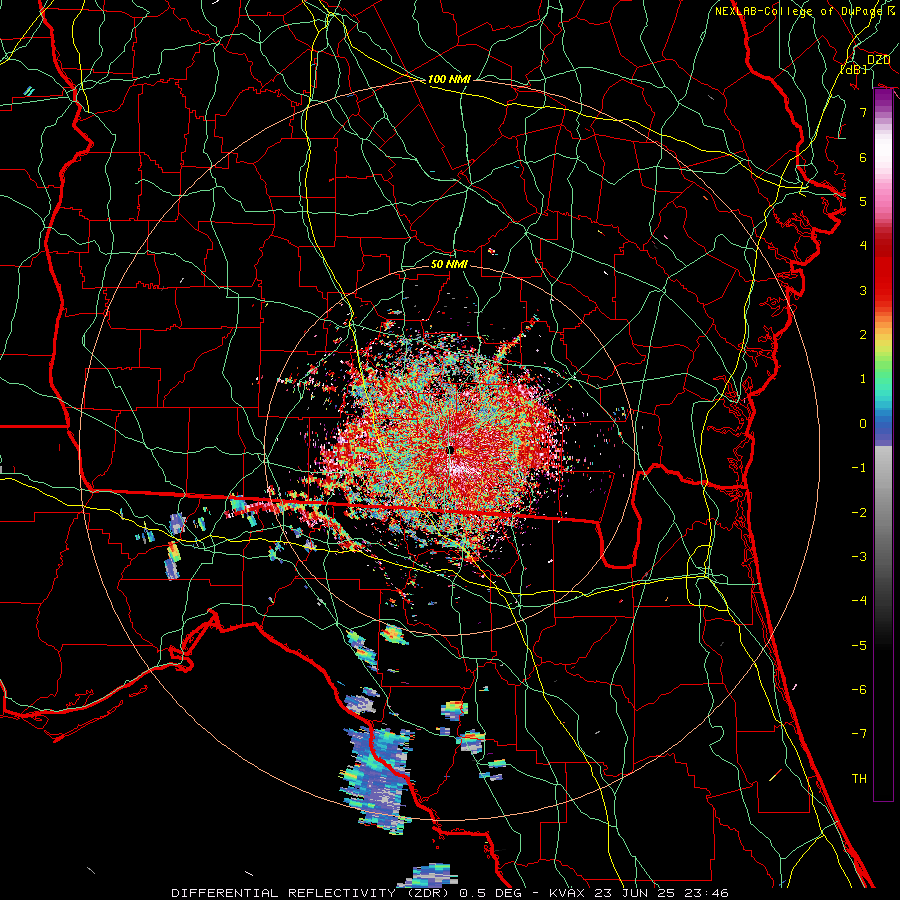Click the "3" label on the color scale
900x900 pixels.
click(x=863, y=290)
